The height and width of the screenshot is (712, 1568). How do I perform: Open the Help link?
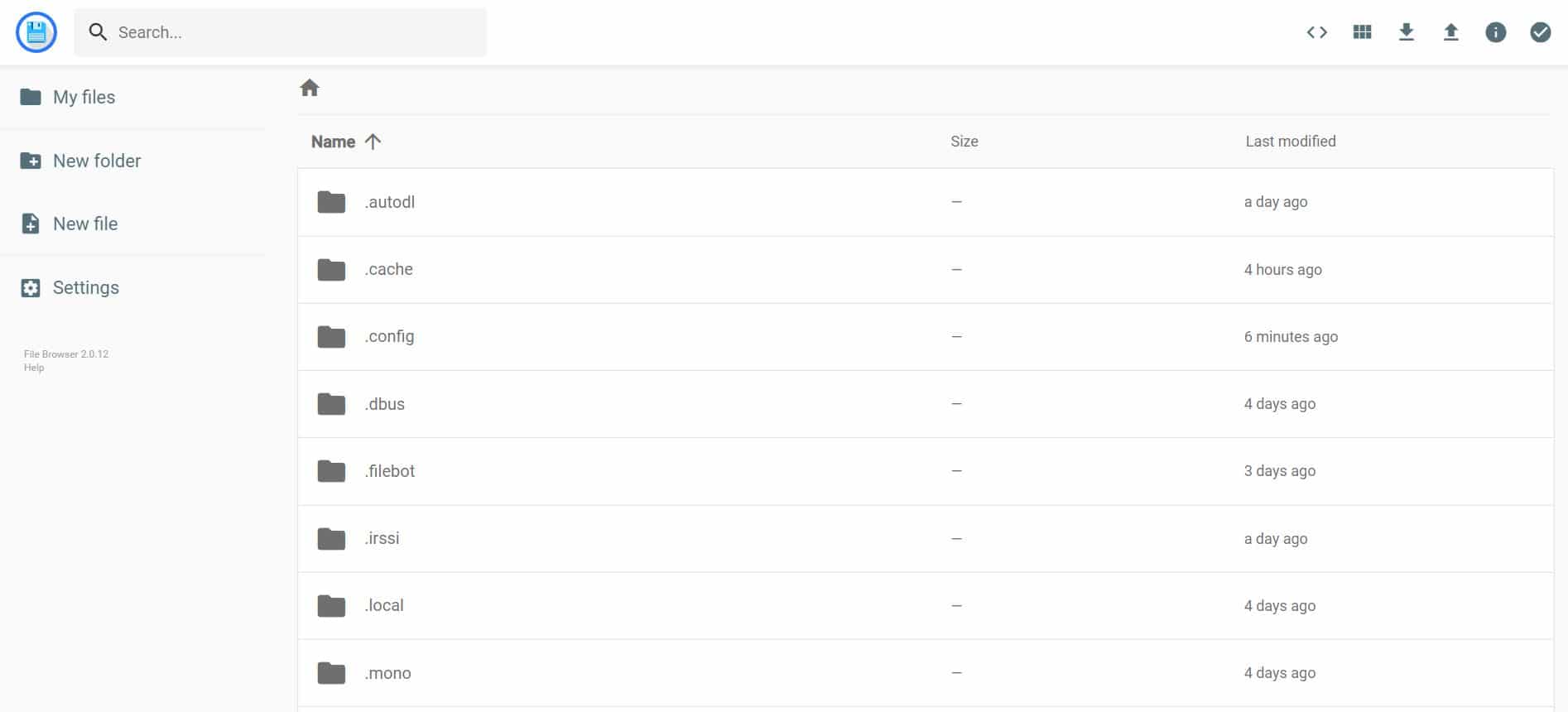[x=33, y=367]
